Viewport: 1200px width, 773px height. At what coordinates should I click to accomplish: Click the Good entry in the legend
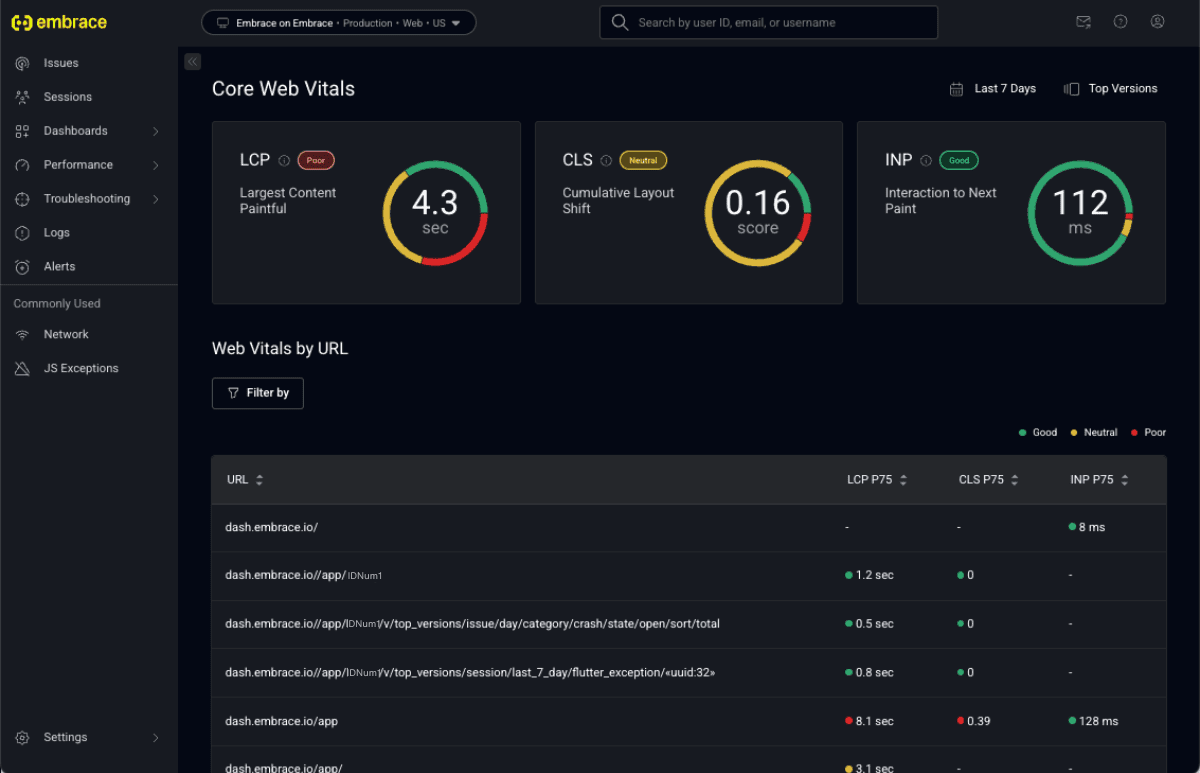pos(1038,433)
